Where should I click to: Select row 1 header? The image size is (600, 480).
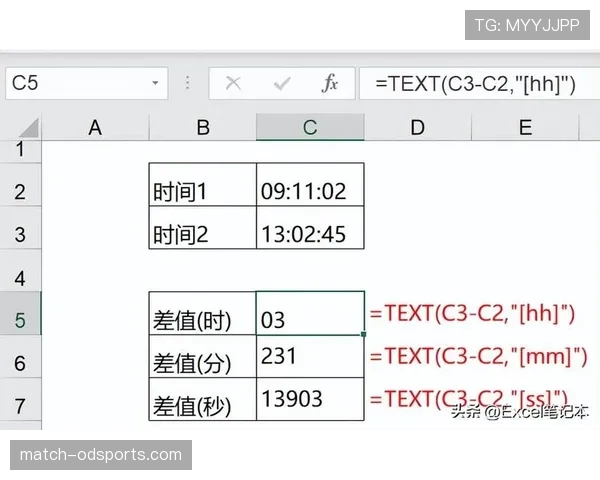20,150
